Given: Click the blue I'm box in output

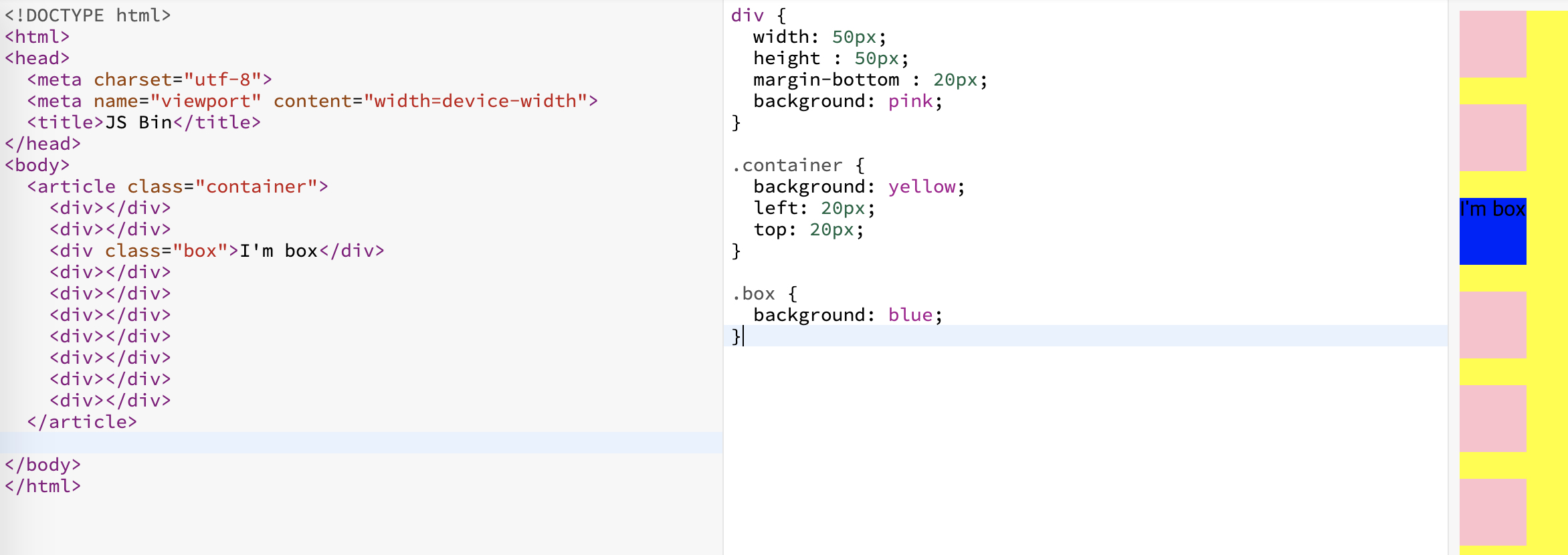Looking at the screenshot, I should coord(1493,231).
